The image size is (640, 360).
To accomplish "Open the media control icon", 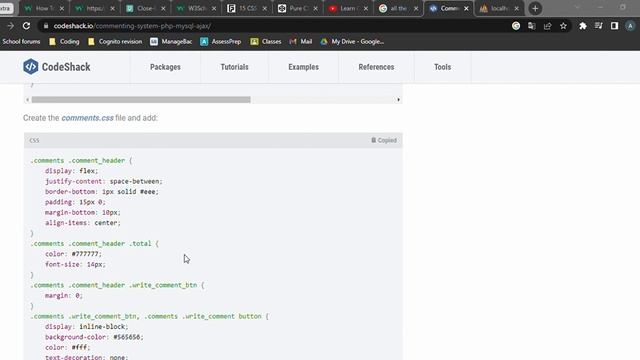I will pyautogui.click(x=599, y=26).
